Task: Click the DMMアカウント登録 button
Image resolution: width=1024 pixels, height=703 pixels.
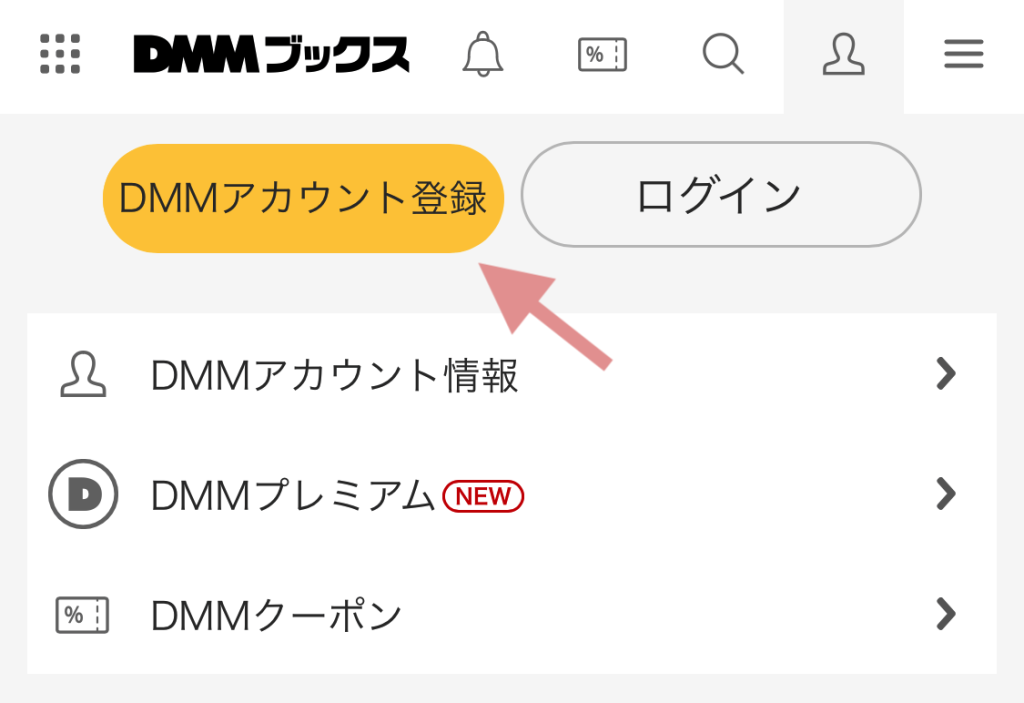Action: pyautogui.click(x=303, y=198)
